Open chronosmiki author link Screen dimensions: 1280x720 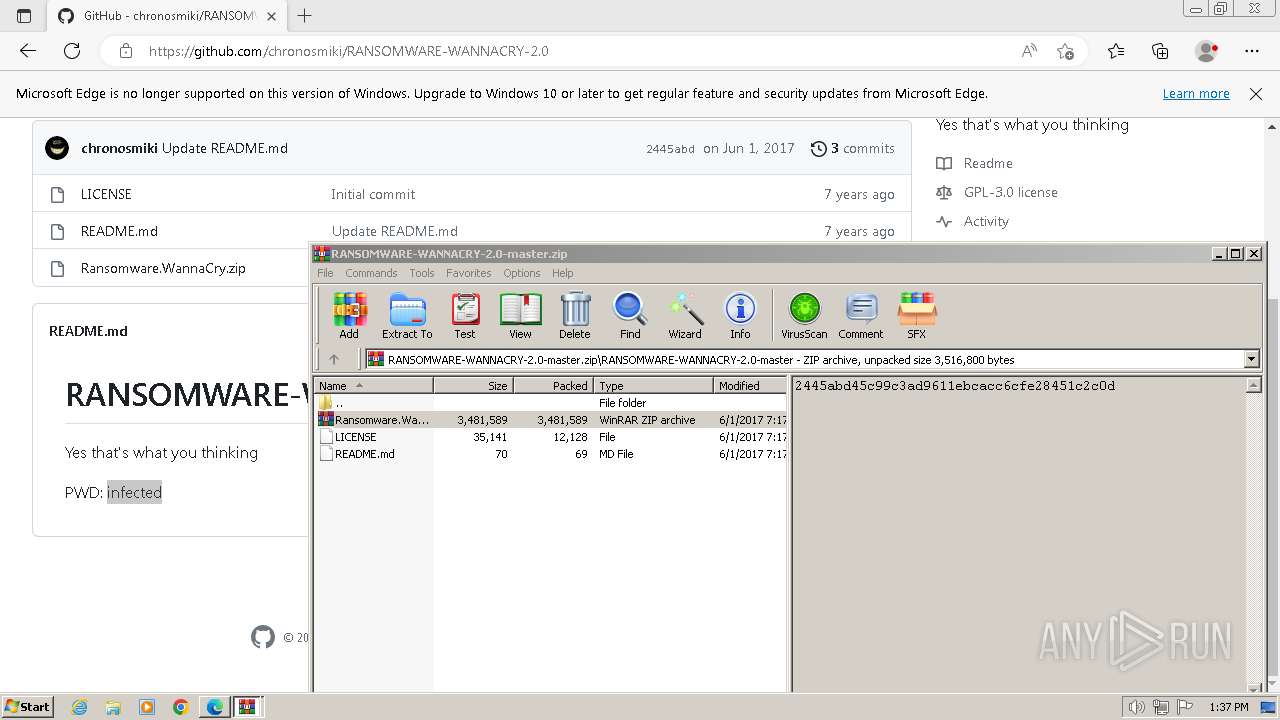pos(119,148)
